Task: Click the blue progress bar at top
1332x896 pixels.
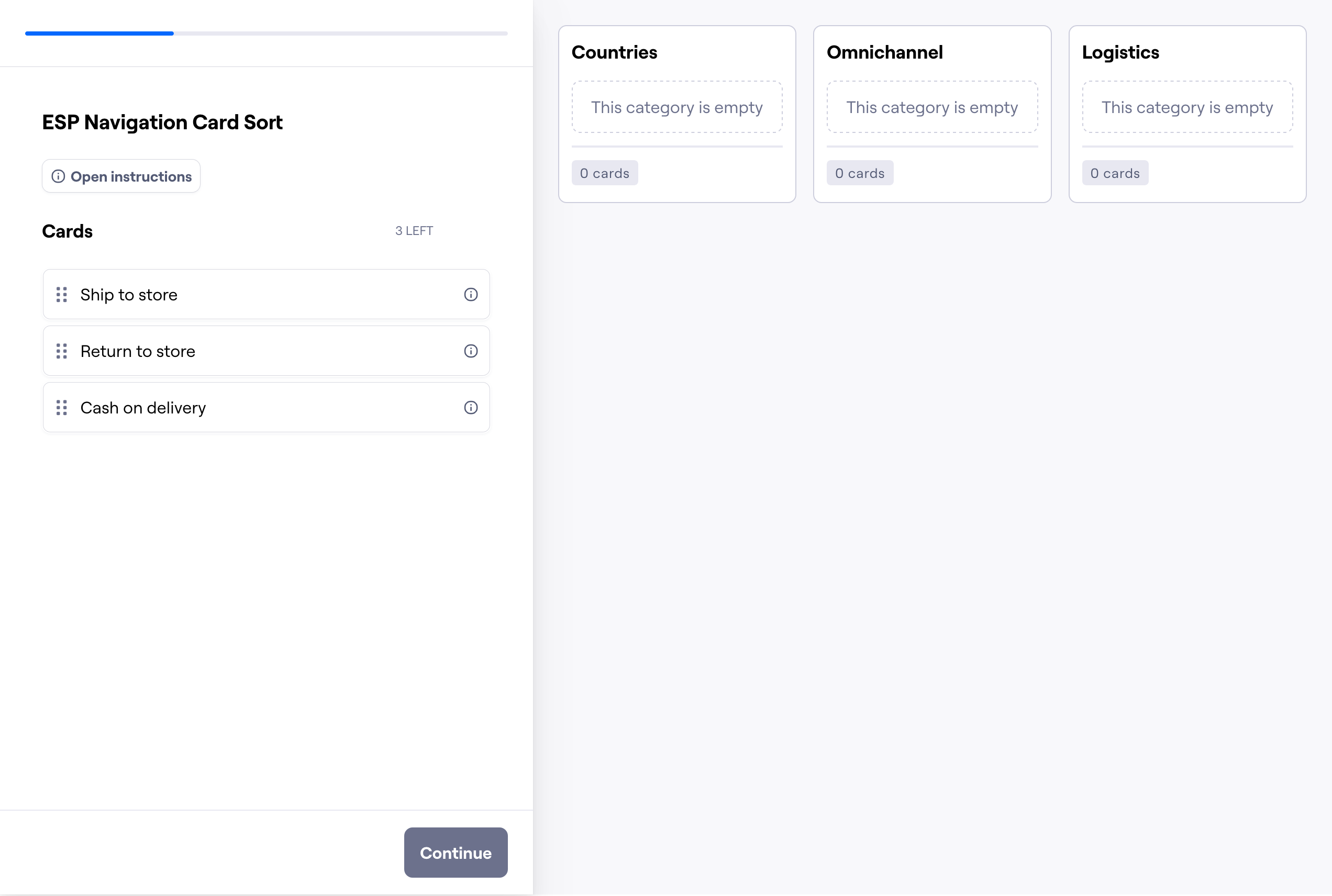Action: coord(99,33)
